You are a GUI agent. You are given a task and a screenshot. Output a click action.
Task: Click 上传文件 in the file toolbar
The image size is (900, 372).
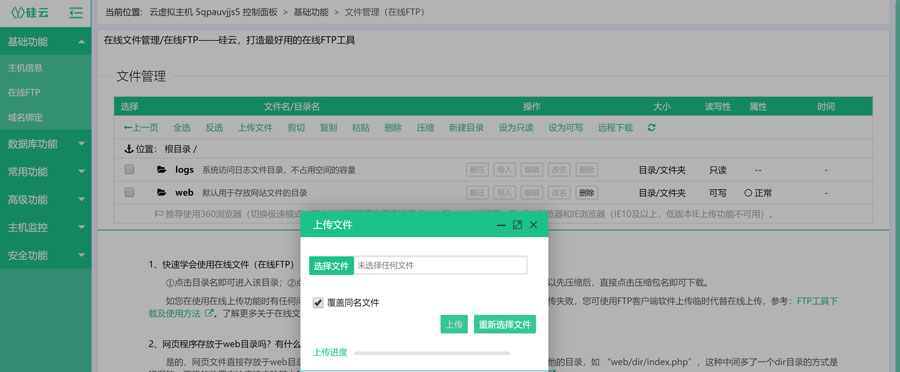(x=255, y=127)
